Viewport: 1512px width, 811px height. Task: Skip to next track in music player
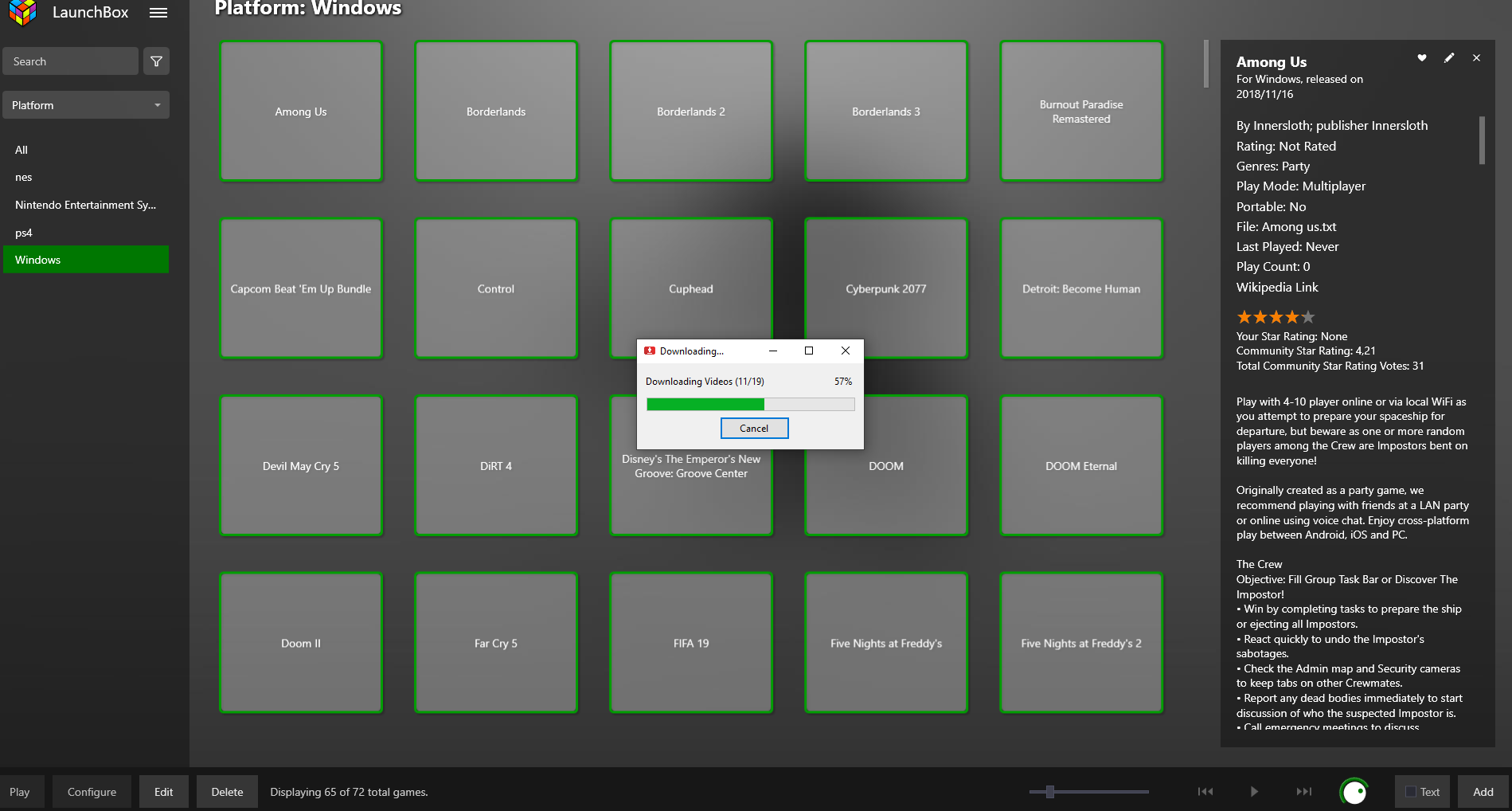(x=1303, y=792)
